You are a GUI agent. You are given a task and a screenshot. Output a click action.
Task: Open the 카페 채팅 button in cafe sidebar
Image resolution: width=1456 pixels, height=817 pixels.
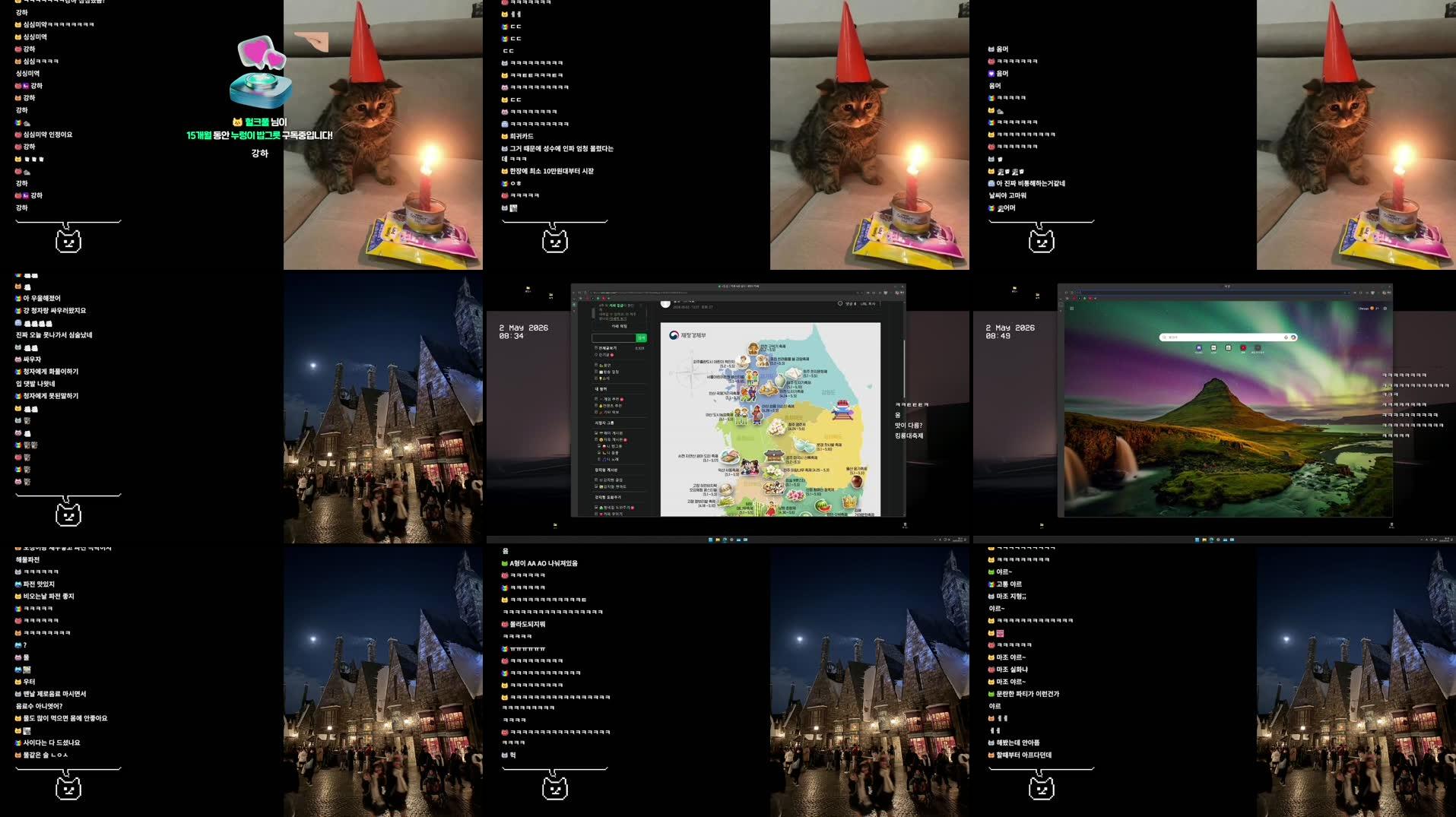620,326
